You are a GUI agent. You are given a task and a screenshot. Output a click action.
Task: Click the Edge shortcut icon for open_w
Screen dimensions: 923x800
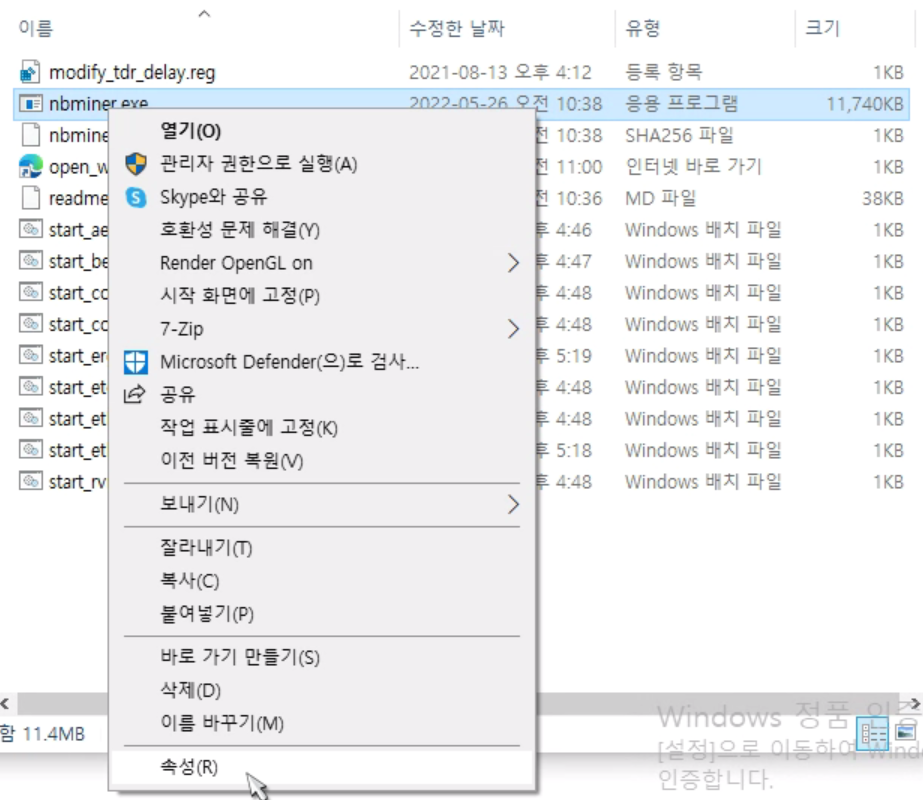[x=31, y=167]
